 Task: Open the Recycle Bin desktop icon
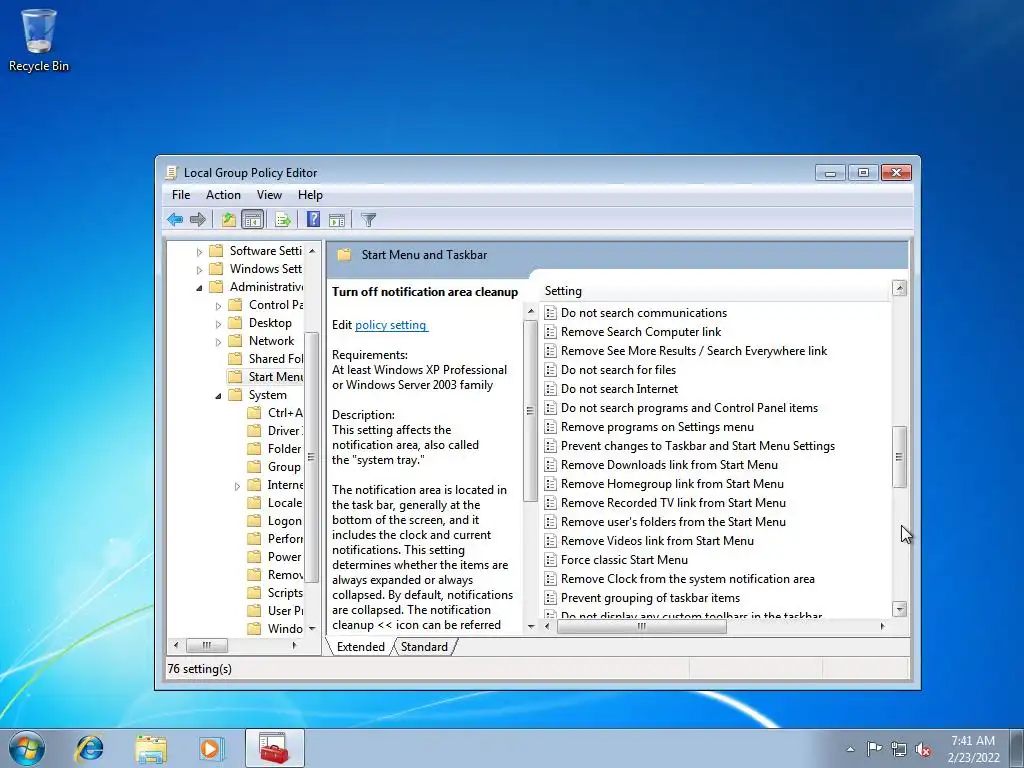[39, 40]
